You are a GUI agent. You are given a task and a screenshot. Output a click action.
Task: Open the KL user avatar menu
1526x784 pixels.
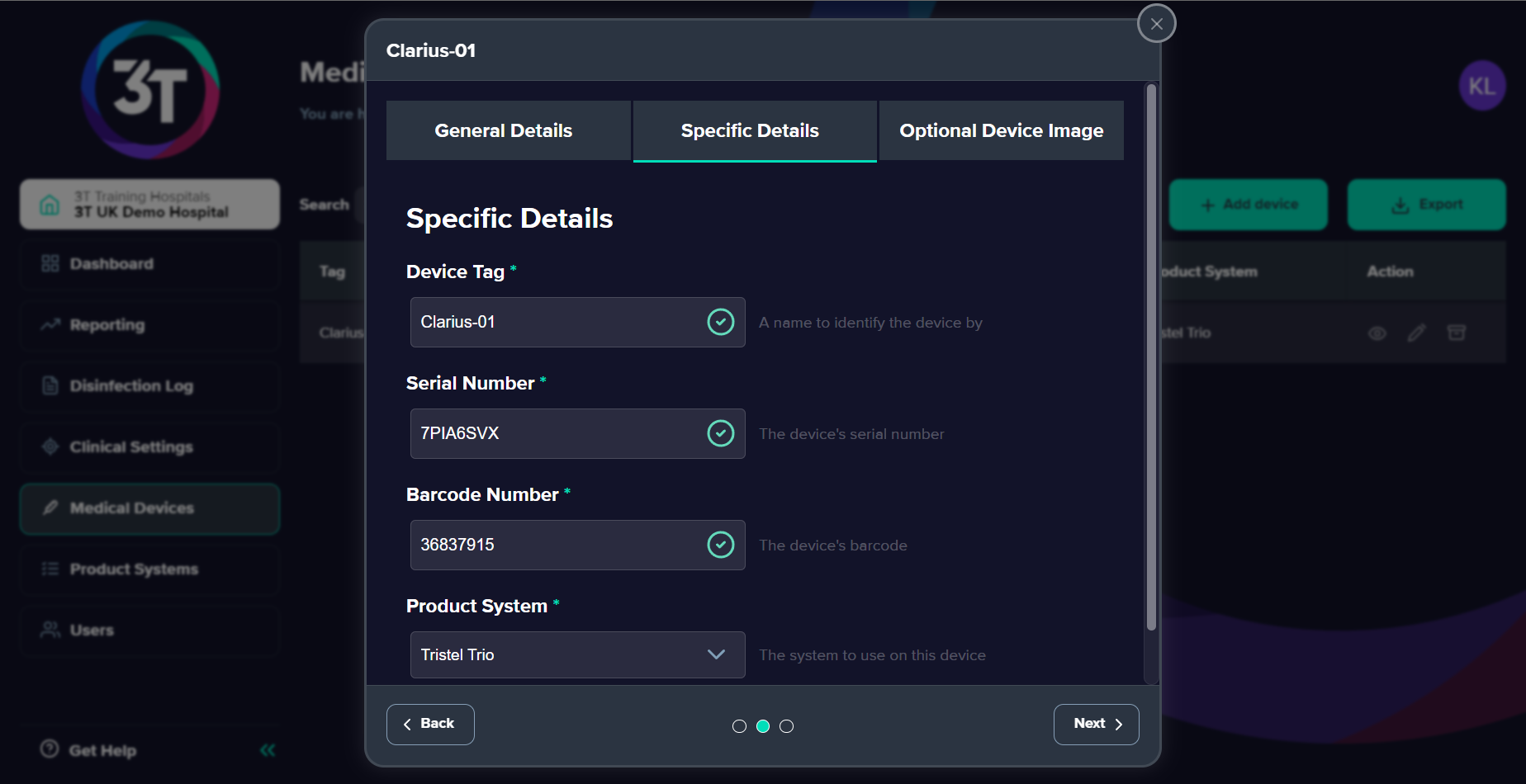(x=1481, y=86)
